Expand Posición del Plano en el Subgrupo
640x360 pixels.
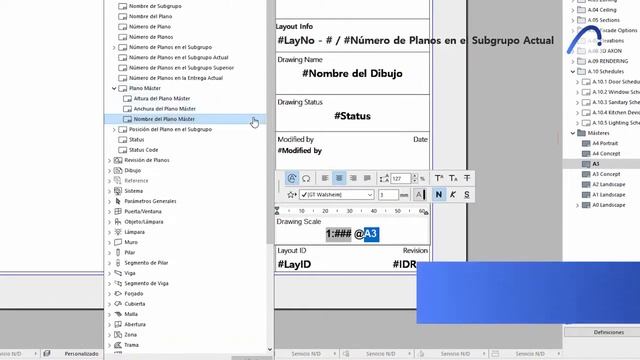point(114,129)
